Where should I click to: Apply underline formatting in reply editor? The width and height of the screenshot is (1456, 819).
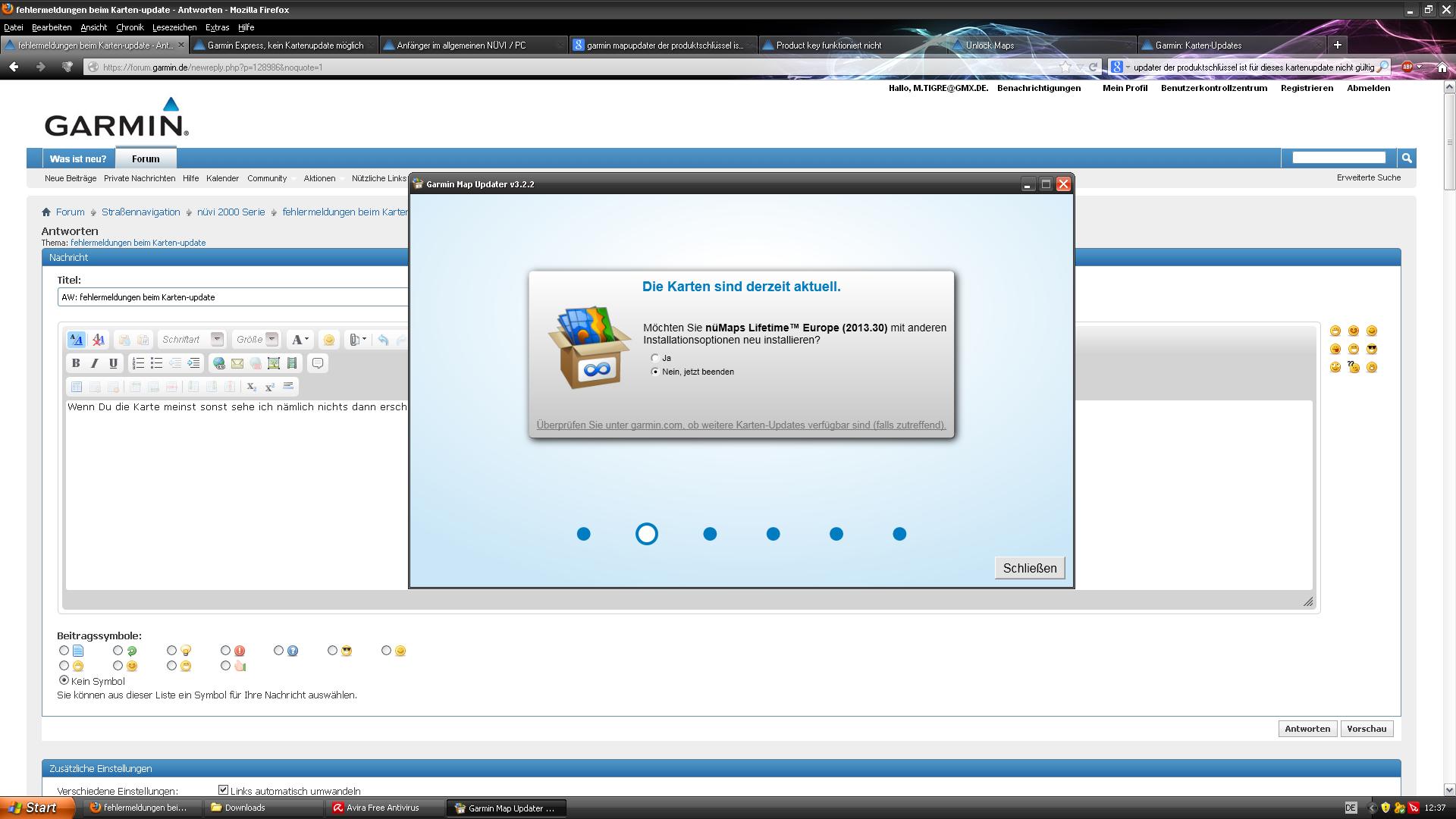(113, 363)
